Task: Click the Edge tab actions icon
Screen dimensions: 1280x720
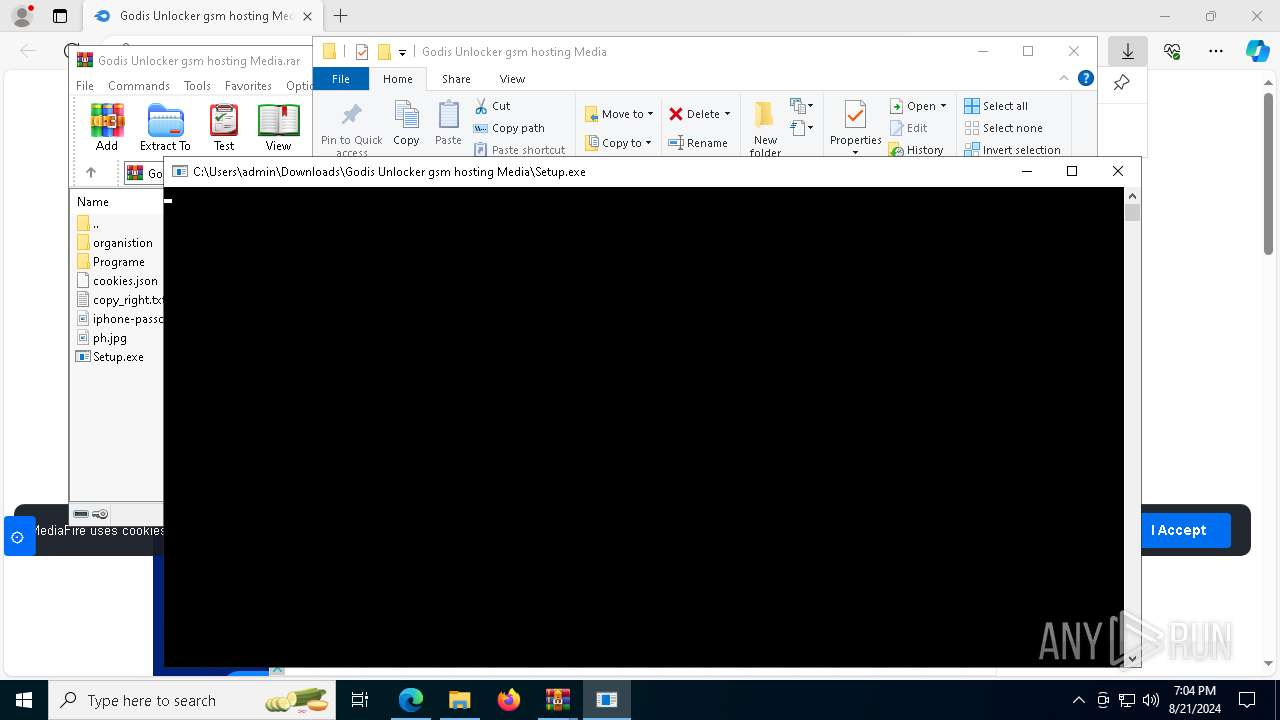Action: (60, 16)
